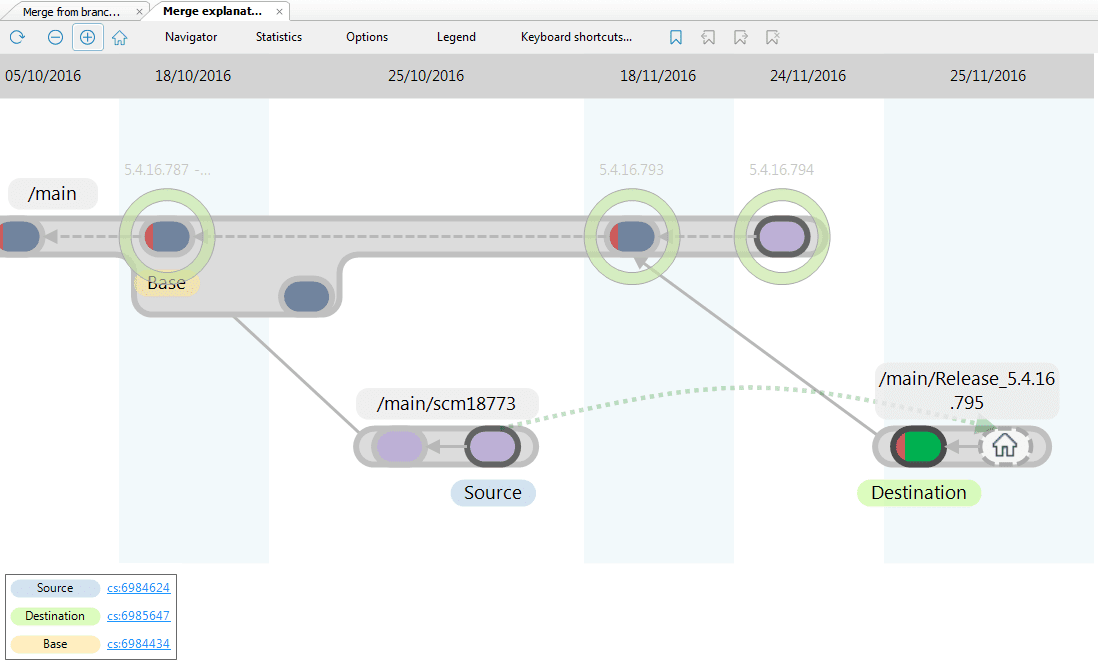1098x669 pixels.
Task: Open the cs:6984434 Base changeset link
Action: pos(138,644)
